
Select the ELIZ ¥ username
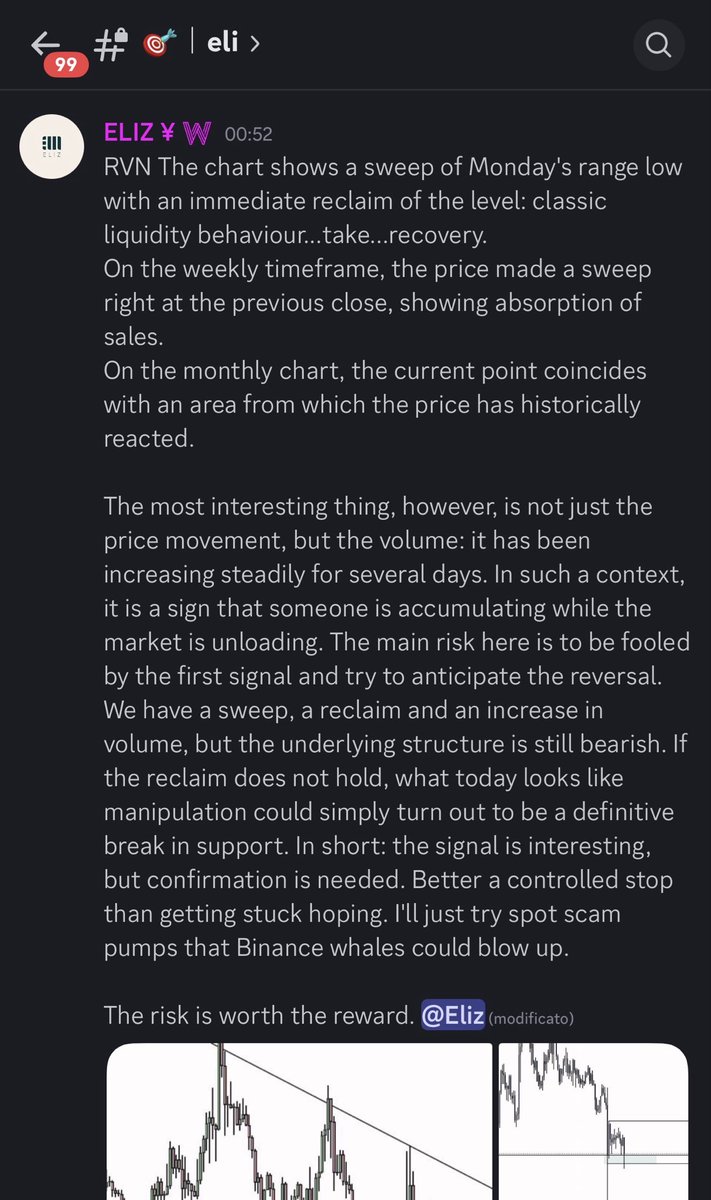139,133
